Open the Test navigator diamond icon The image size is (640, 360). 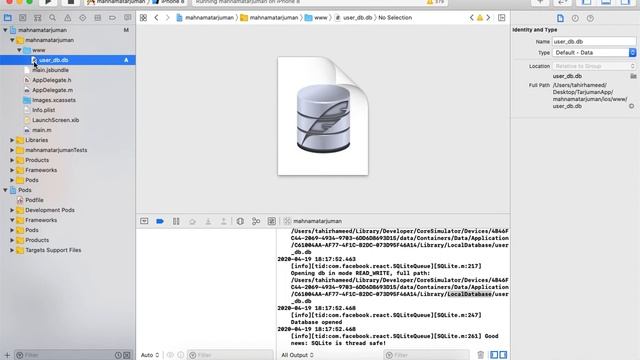coord(82,18)
